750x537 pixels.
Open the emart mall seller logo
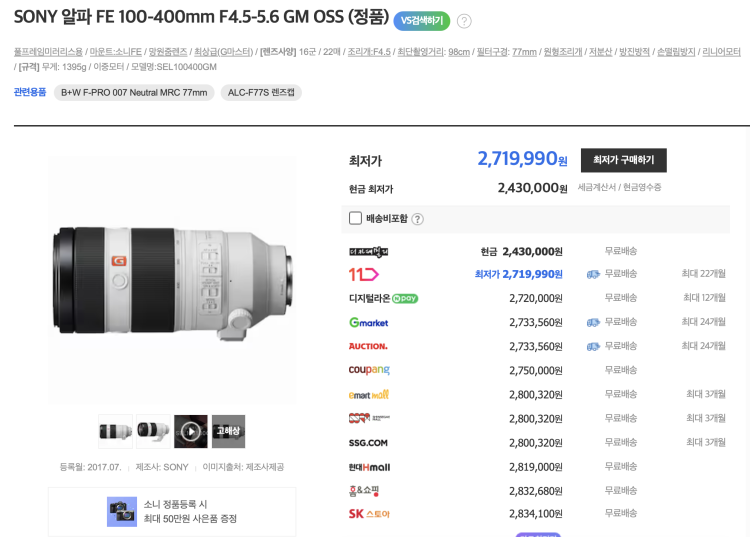click(368, 395)
